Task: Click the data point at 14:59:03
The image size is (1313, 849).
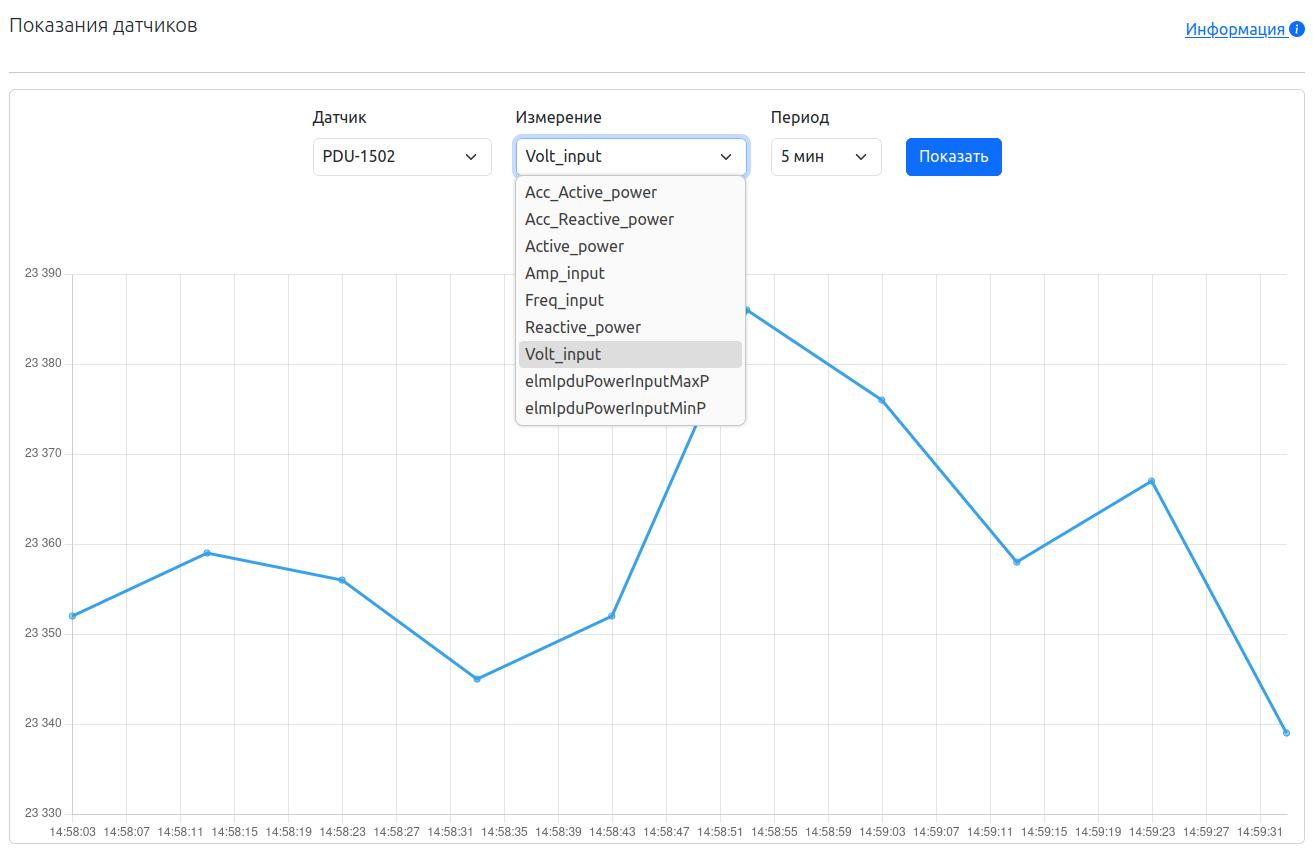Action: tap(882, 400)
